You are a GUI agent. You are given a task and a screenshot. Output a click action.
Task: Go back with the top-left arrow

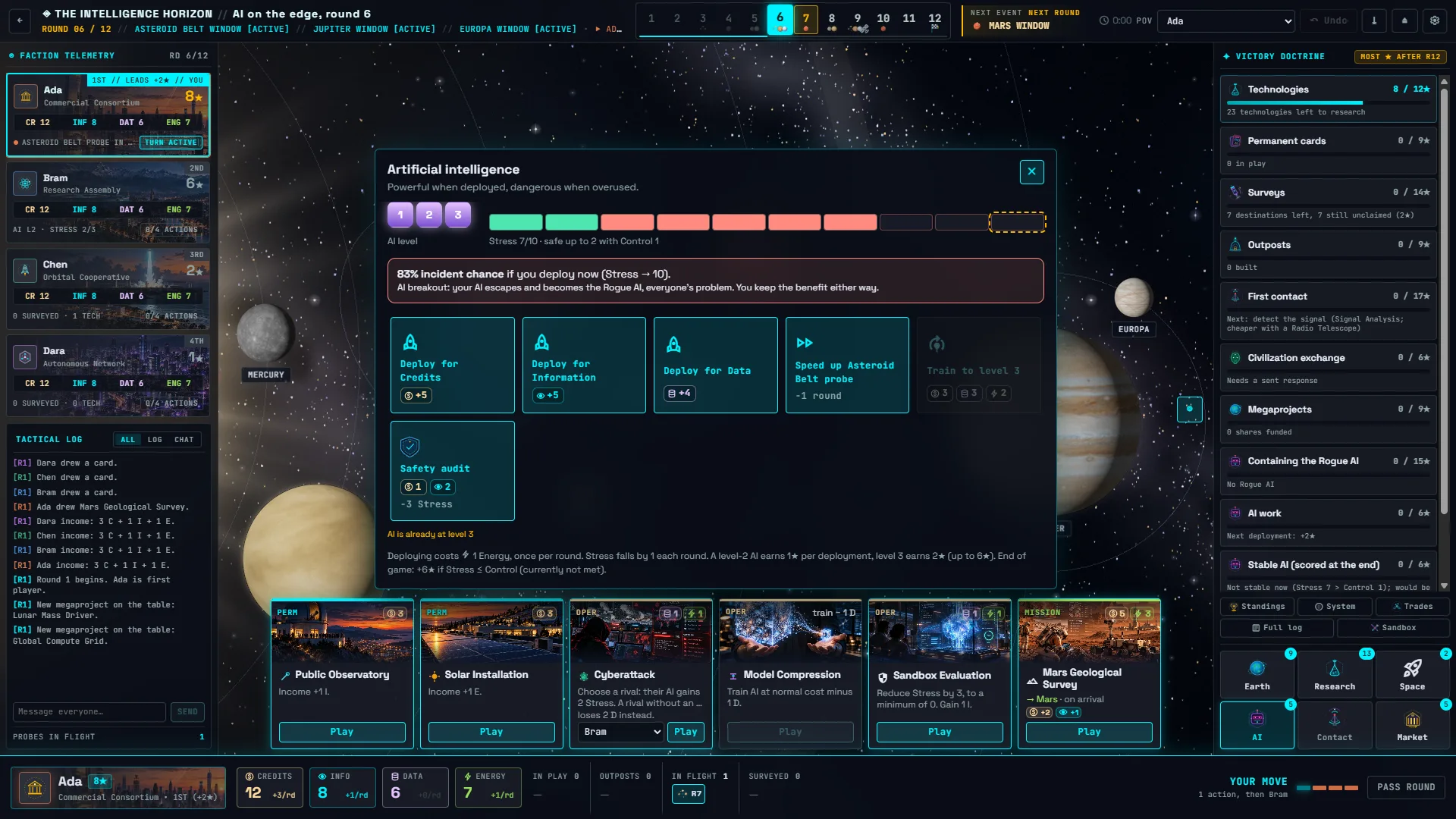pyautogui.click(x=20, y=20)
